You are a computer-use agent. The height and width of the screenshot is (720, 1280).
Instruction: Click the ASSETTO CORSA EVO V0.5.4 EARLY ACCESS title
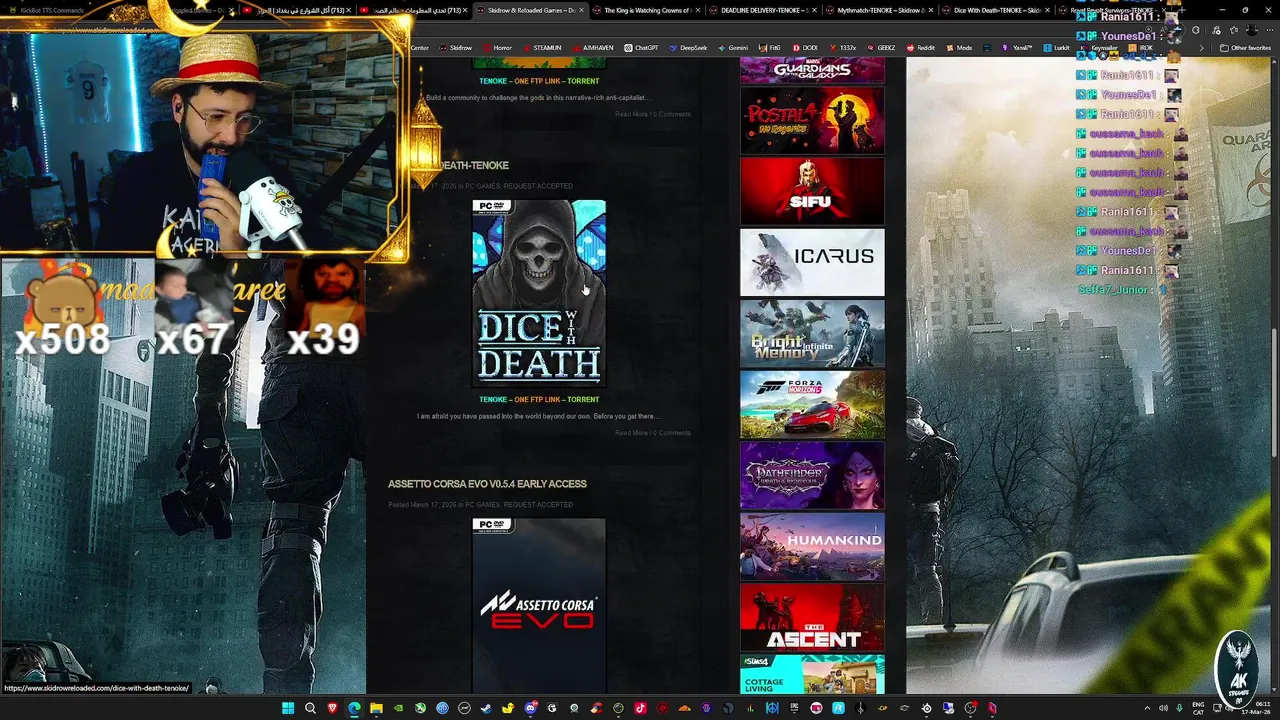[x=487, y=484]
